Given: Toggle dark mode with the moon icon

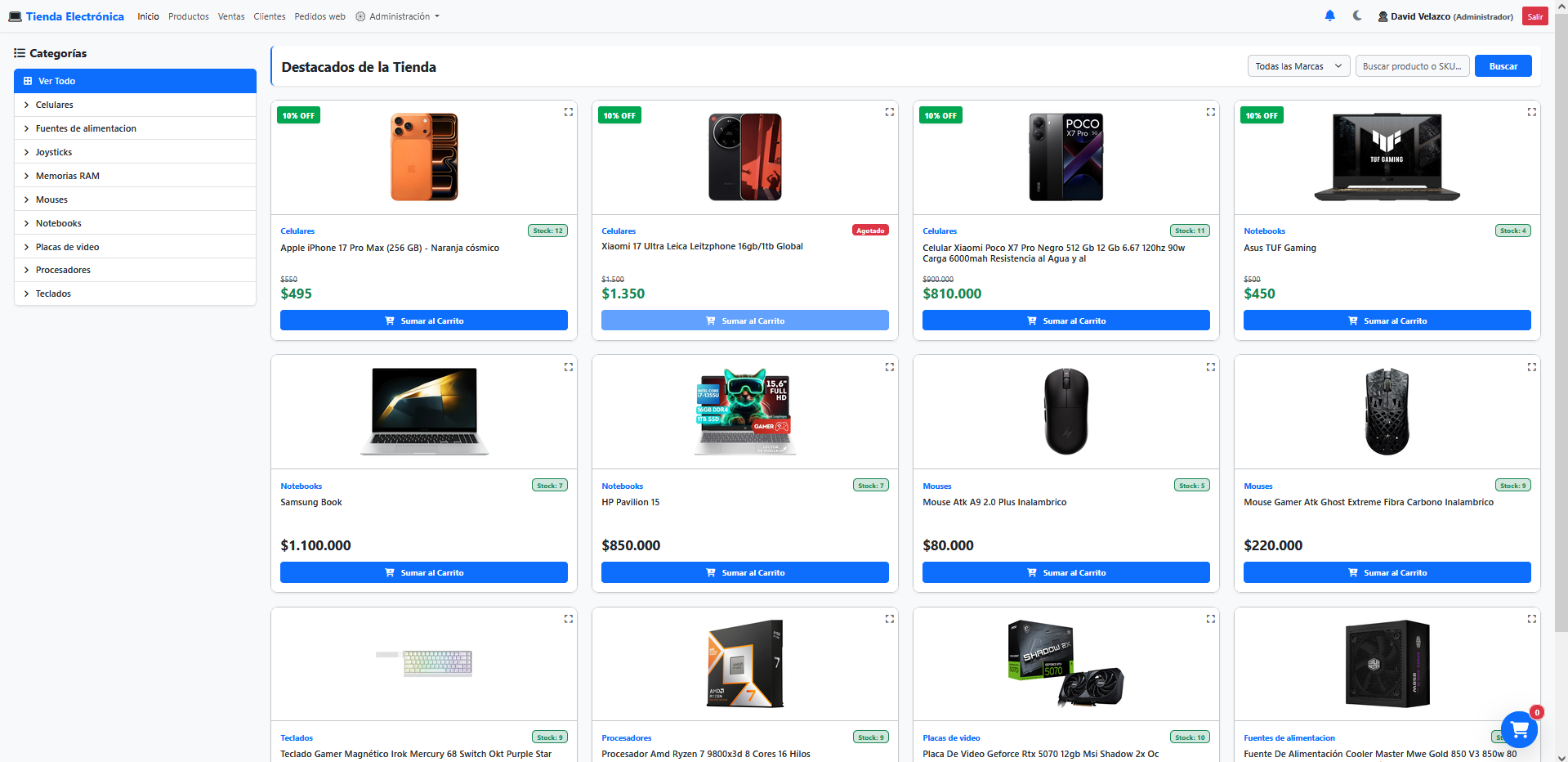Looking at the screenshot, I should click(1357, 16).
